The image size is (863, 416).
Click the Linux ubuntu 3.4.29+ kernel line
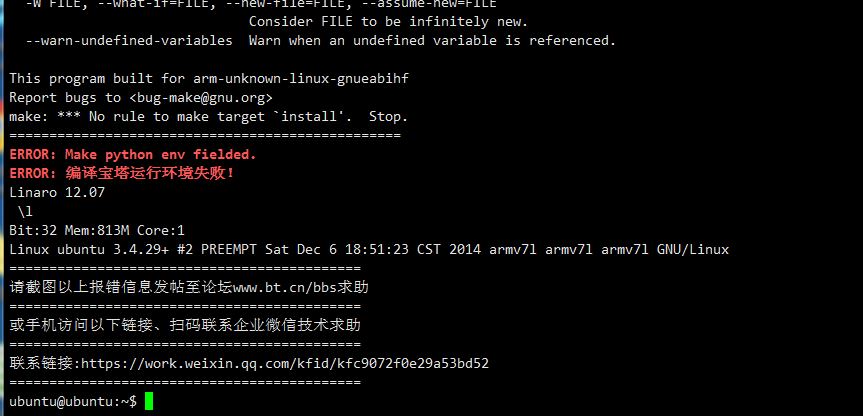coord(369,249)
